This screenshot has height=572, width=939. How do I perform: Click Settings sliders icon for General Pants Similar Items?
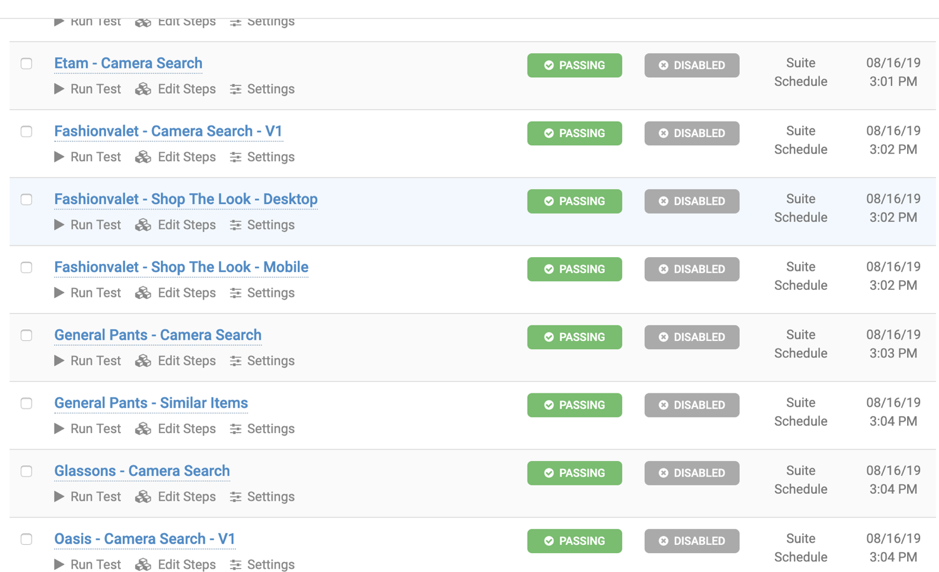point(236,429)
